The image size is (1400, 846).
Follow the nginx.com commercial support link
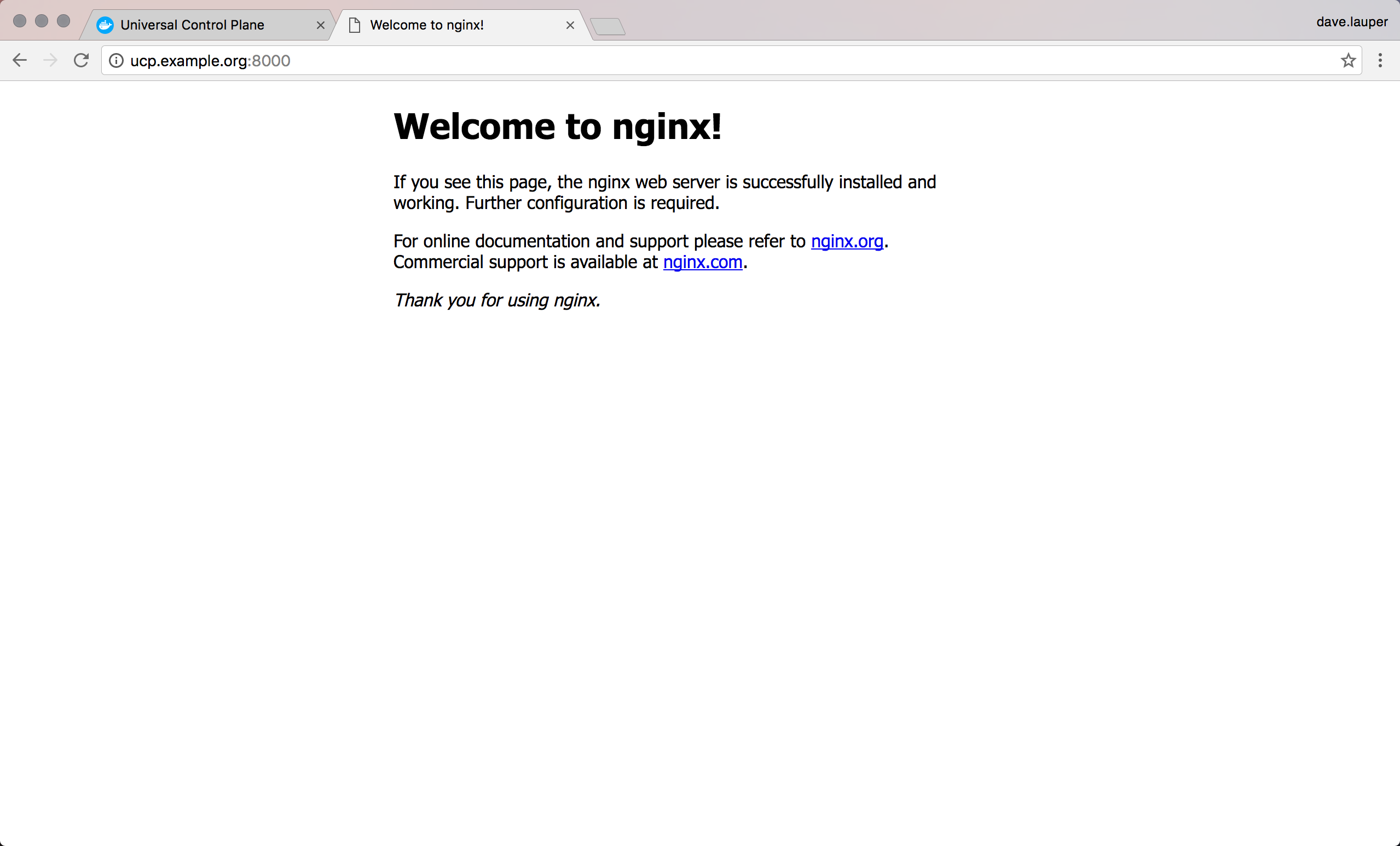(702, 262)
